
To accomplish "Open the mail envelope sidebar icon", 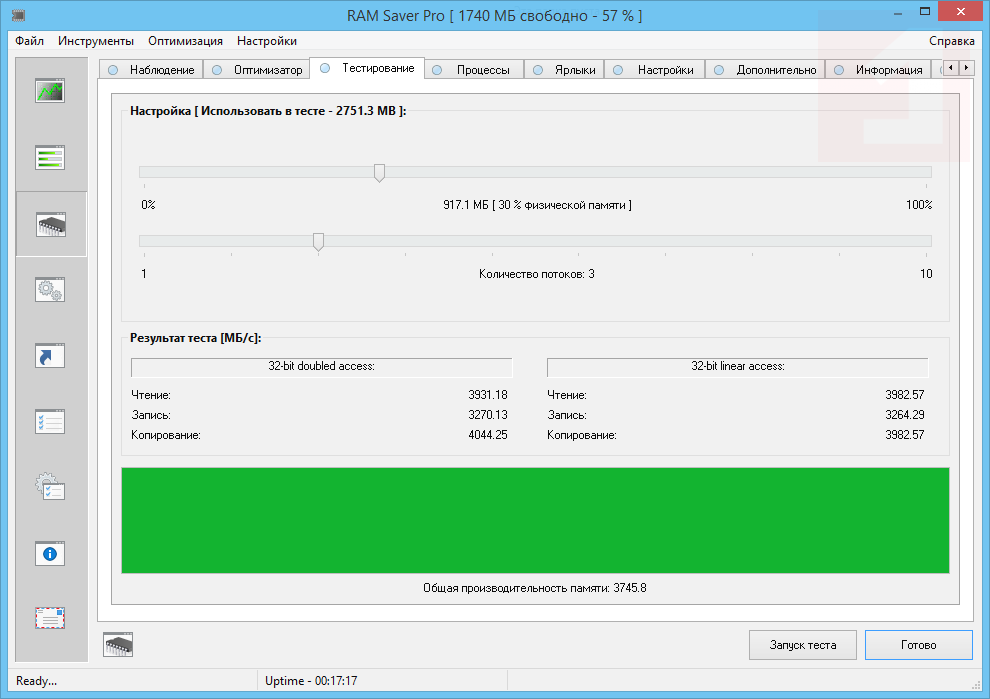I will 50,618.
